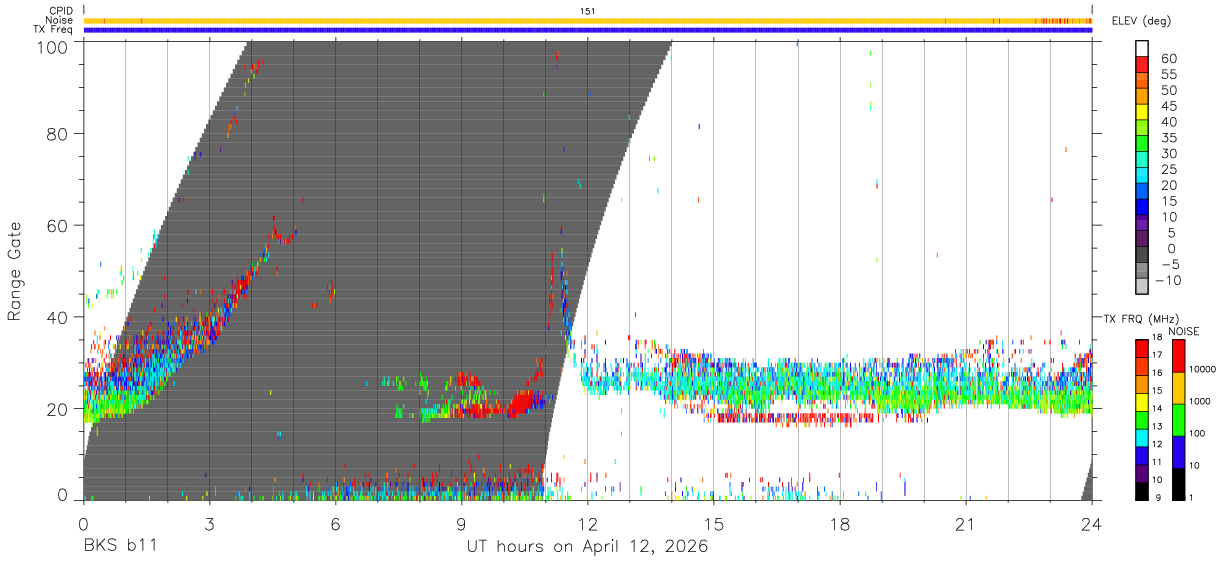
Task: Click the 80 tick on the Range Gate axis
Action: click(59, 134)
